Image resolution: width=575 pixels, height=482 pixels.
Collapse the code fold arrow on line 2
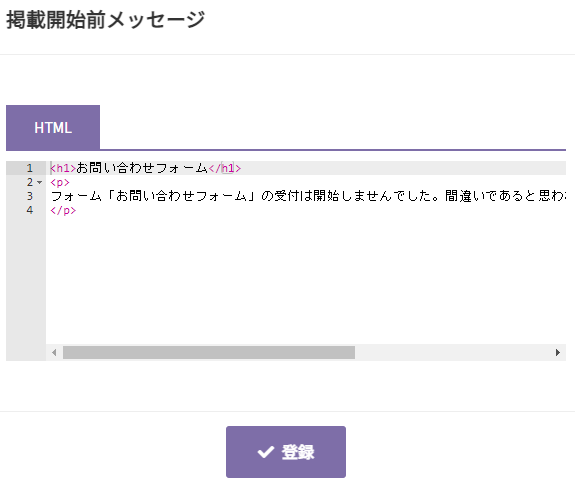40,182
